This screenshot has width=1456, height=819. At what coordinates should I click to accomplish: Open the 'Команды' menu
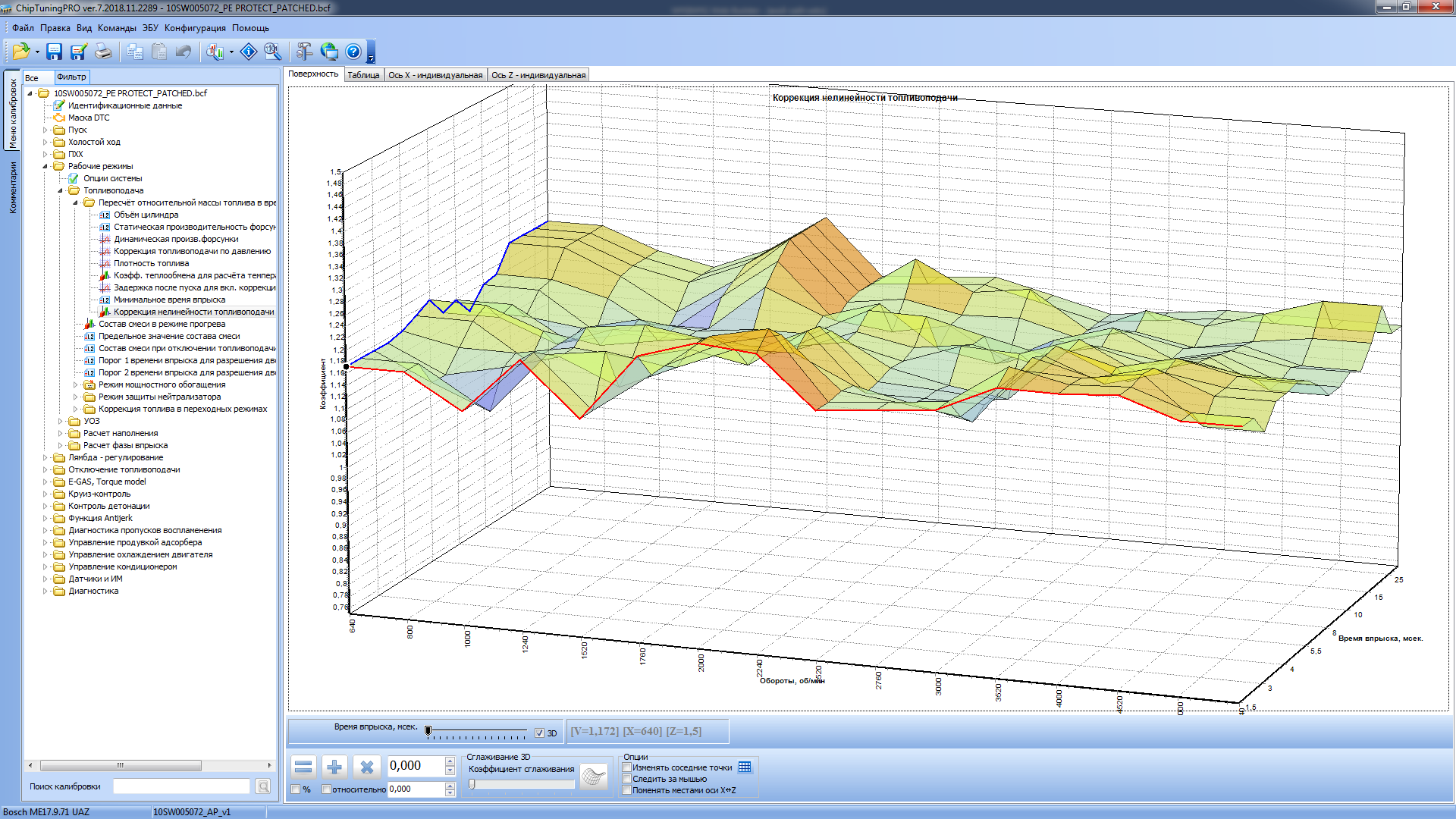pos(117,28)
